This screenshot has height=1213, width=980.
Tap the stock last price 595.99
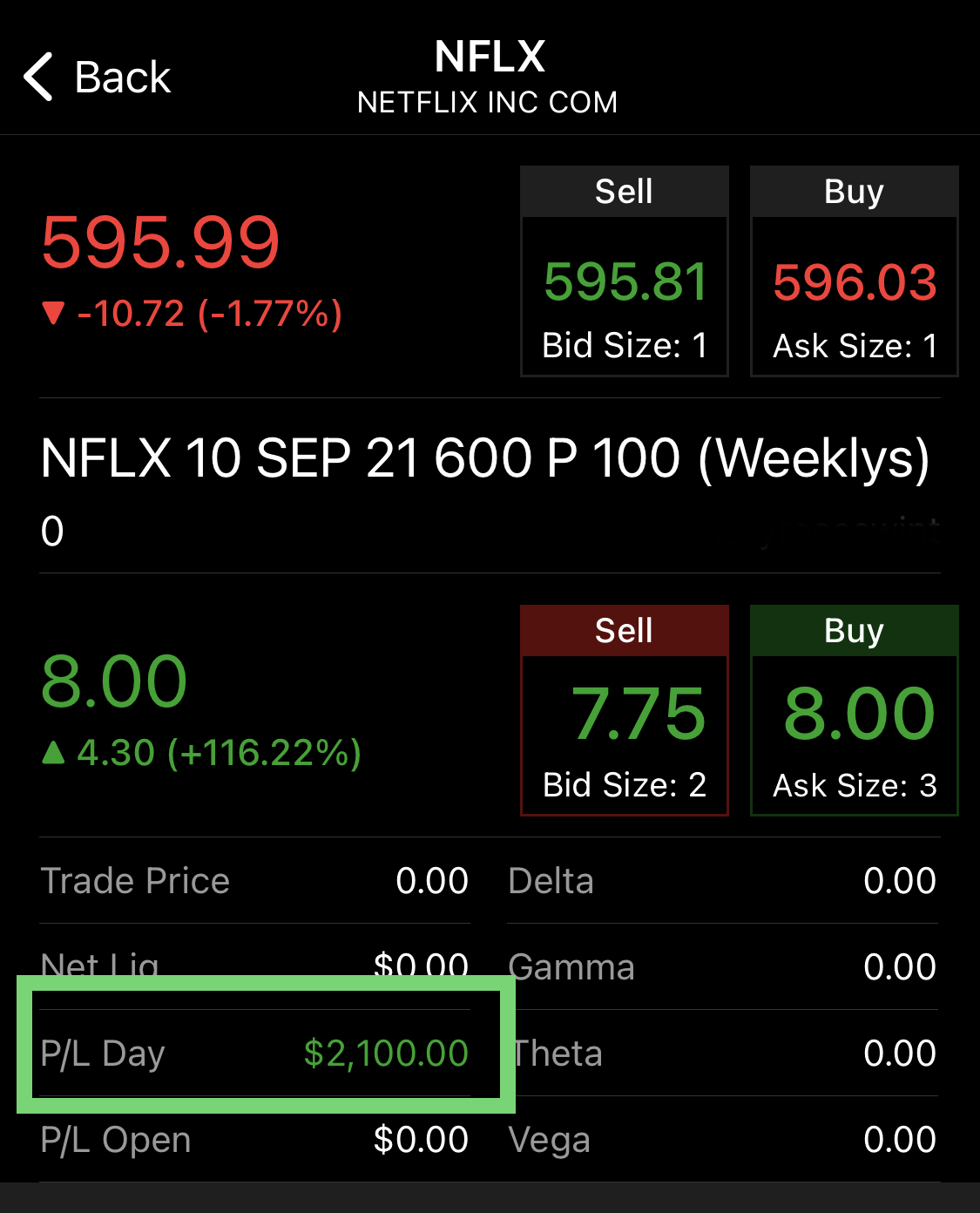[x=161, y=241]
